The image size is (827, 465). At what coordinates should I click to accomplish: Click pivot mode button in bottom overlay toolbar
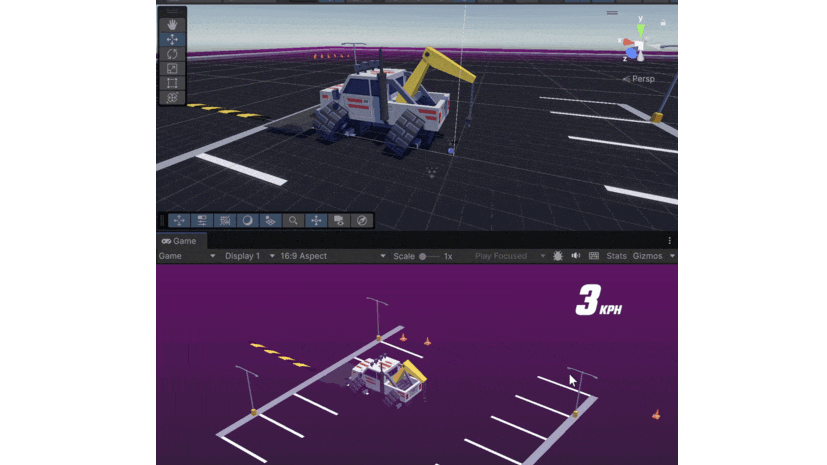coord(179,220)
